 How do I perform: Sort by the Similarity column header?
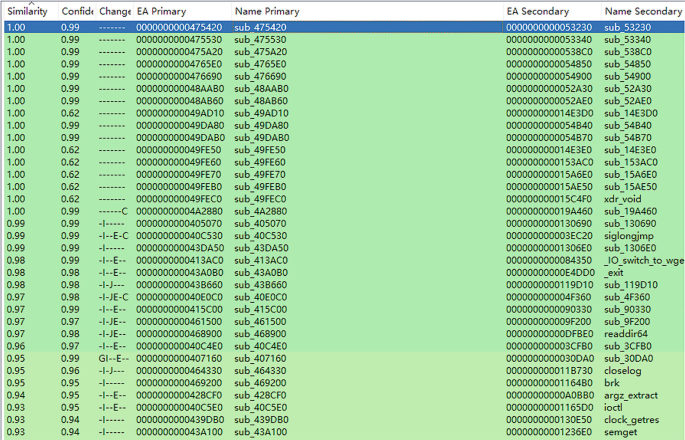click(x=28, y=9)
